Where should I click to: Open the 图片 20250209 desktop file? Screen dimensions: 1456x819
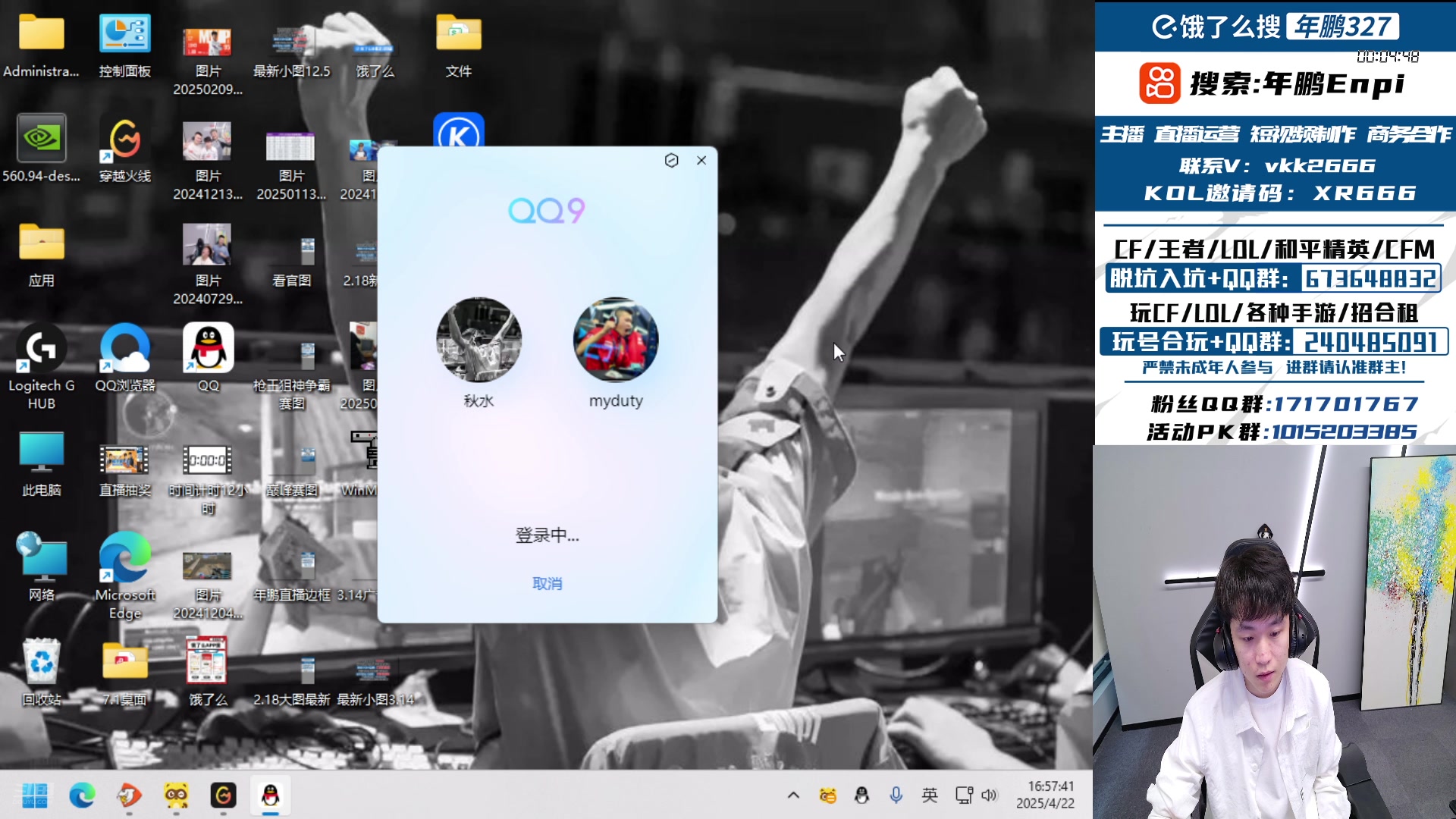(207, 61)
